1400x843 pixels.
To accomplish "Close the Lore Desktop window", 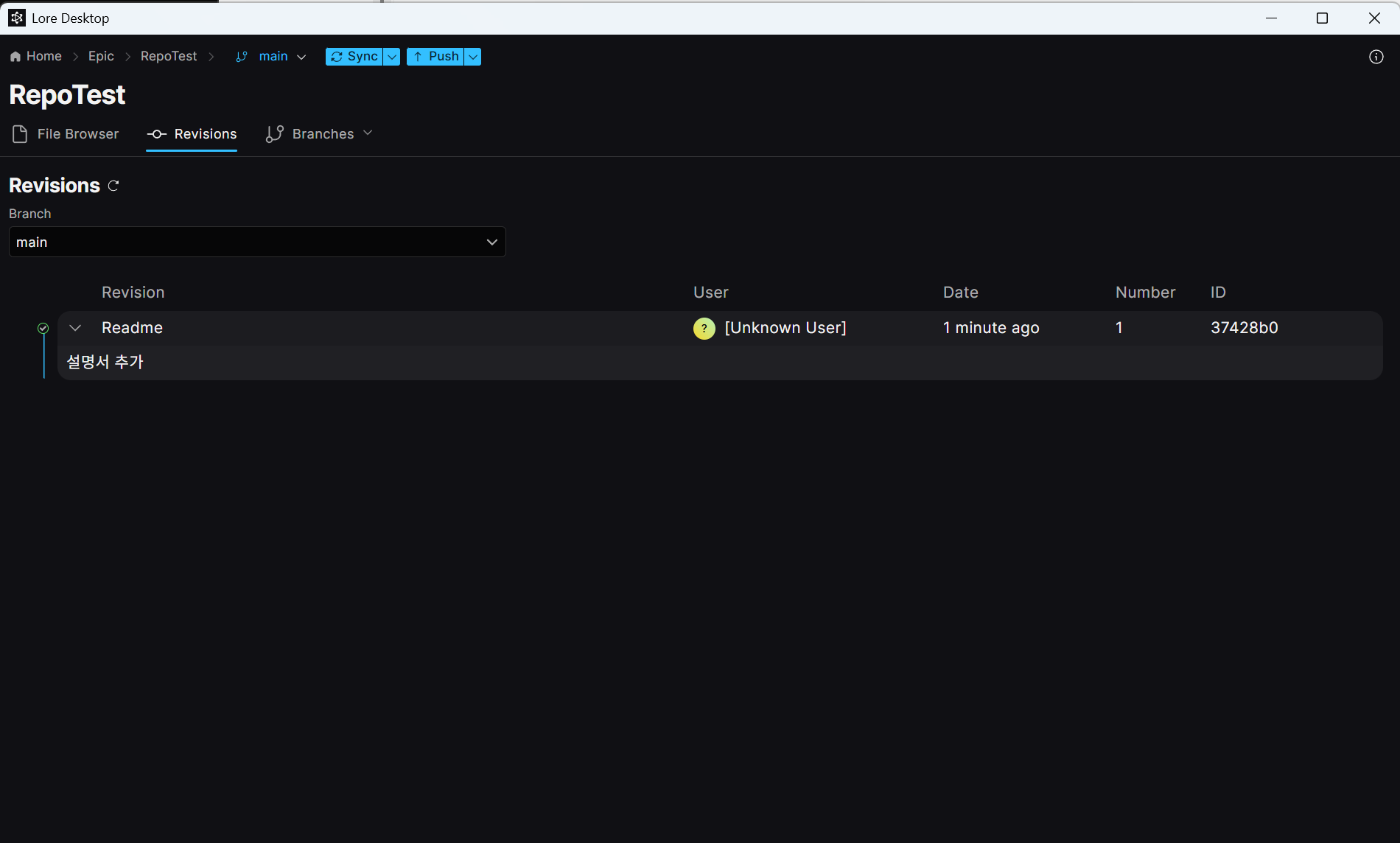I will tap(1374, 18).
